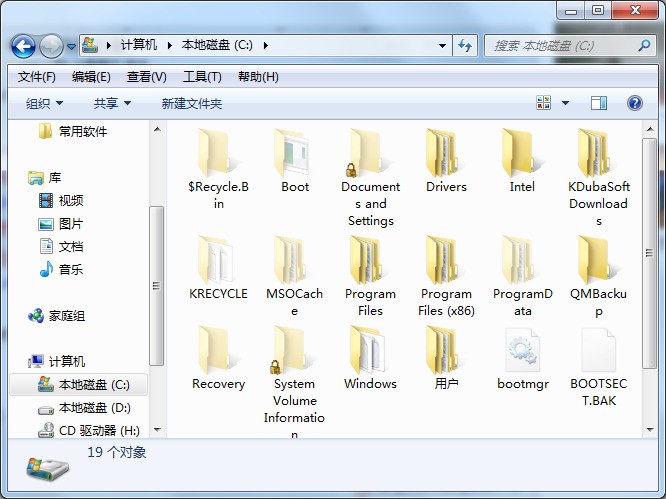Click the refresh button beside address bar
The image size is (666, 499).
click(x=465, y=46)
